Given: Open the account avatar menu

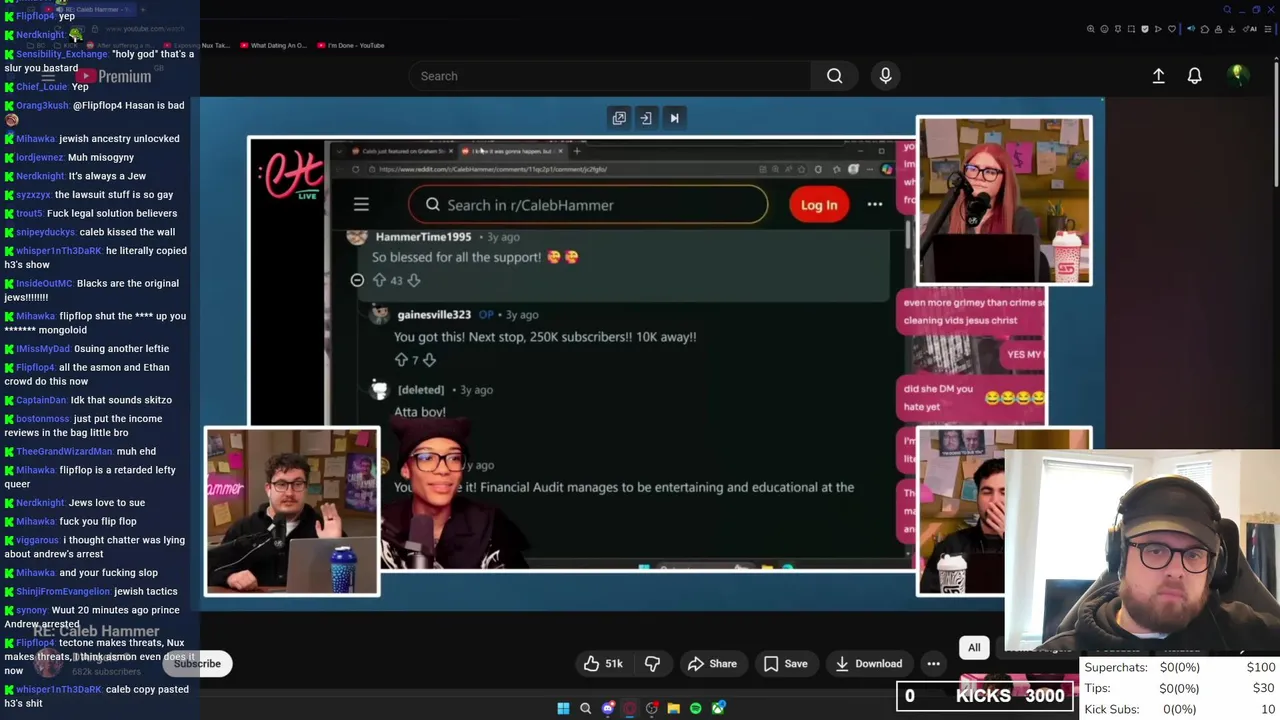Looking at the screenshot, I should click(1237, 75).
